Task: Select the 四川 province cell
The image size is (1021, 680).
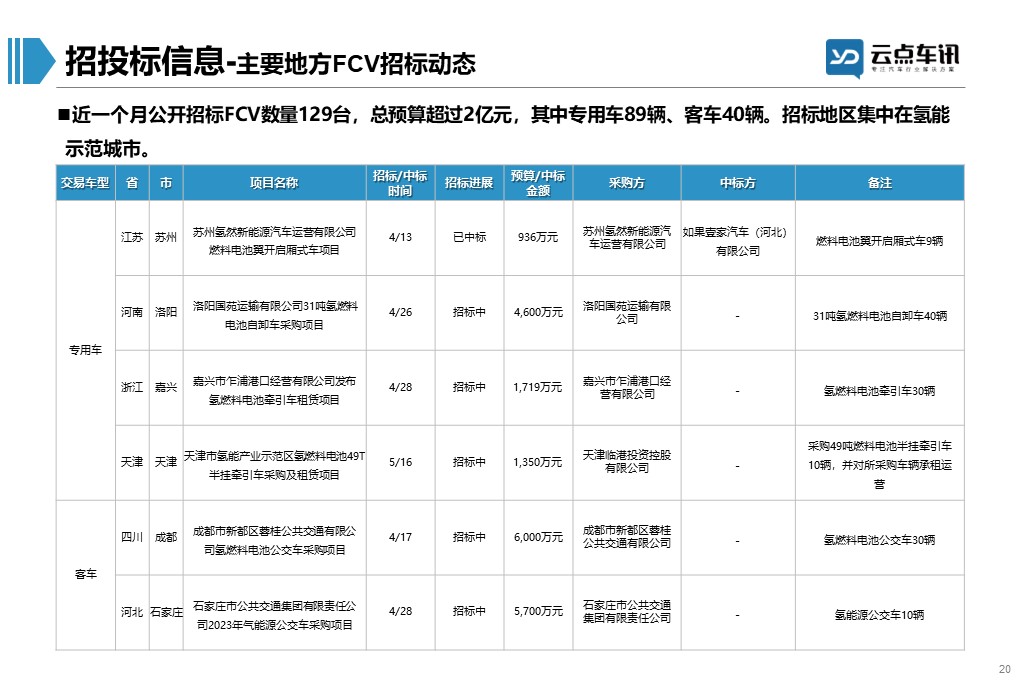Action: coord(132,537)
